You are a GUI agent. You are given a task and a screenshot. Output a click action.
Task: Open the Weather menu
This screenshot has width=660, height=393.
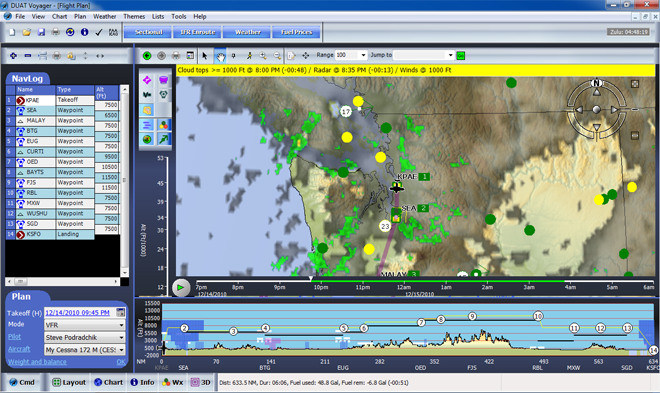104,16
